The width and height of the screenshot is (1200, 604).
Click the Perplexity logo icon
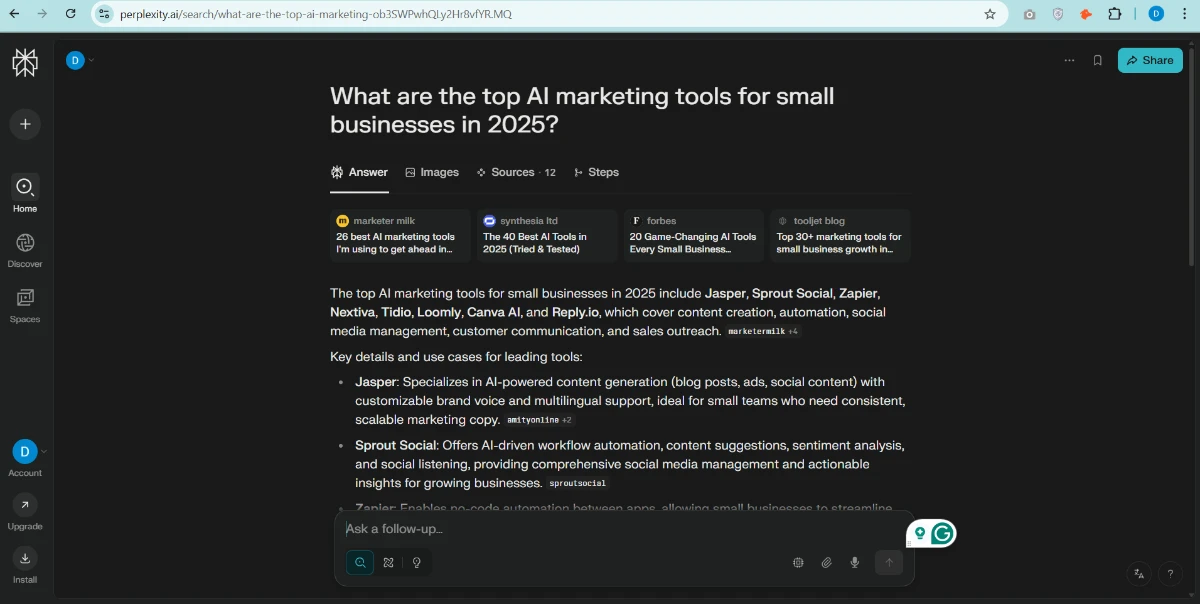pos(25,62)
